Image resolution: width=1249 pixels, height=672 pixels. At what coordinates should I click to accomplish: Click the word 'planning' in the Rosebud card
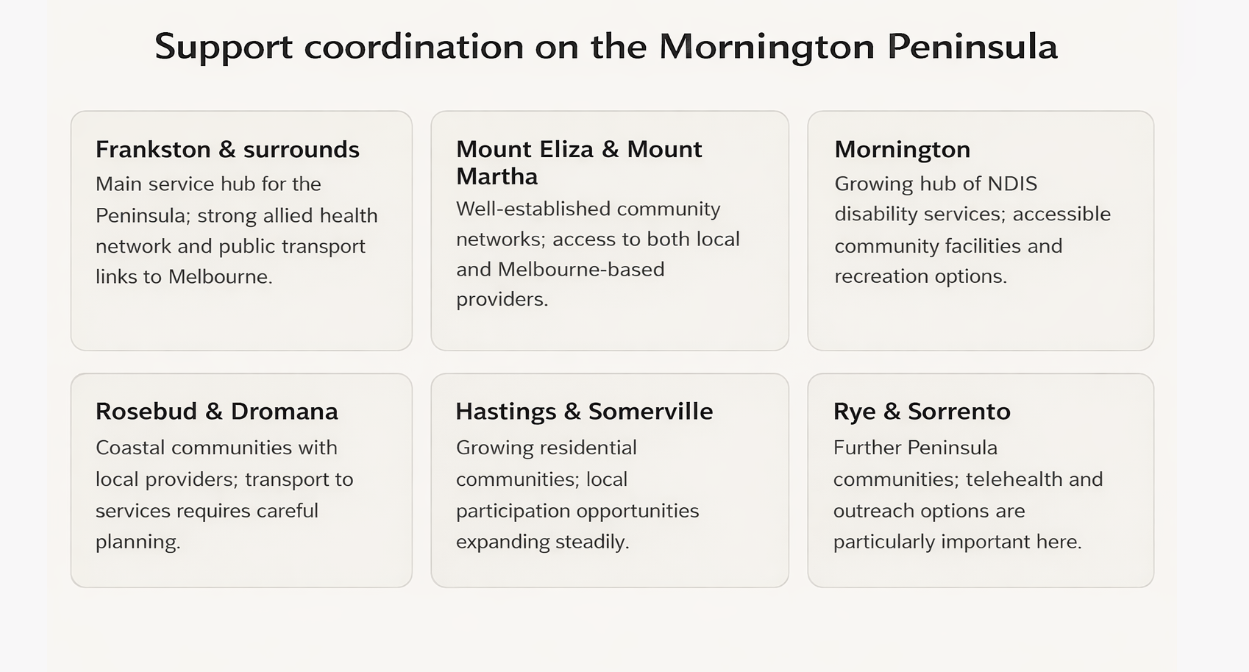tap(136, 542)
